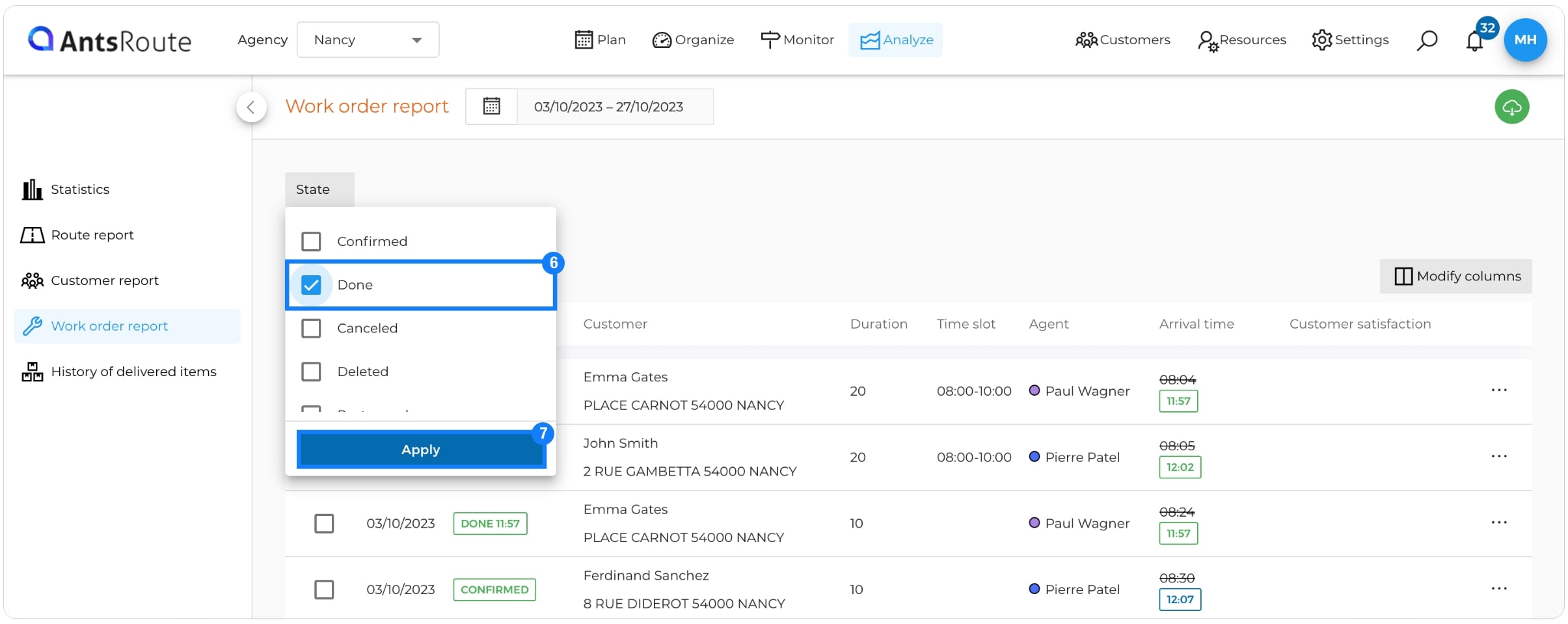Click the Customer satisfaction column header
The height and width of the screenshot is (624, 1568).
coord(1360,324)
